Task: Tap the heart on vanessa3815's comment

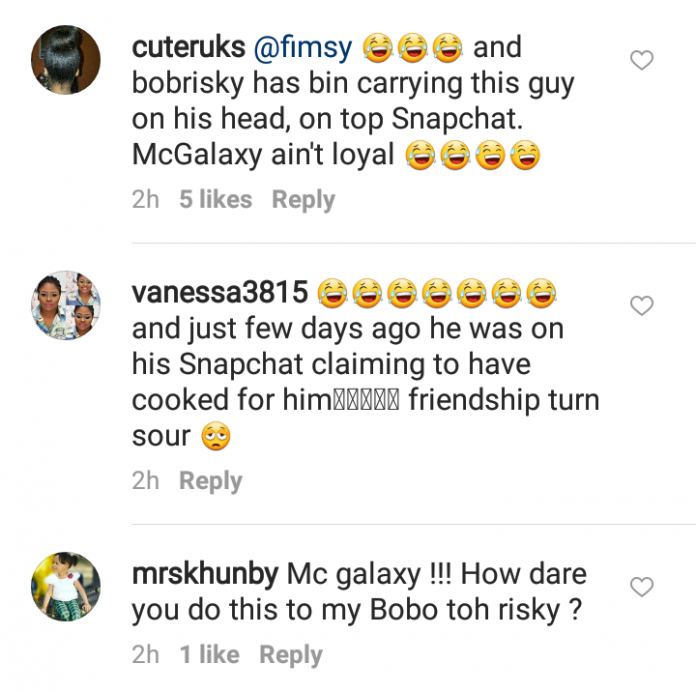Action: (x=641, y=306)
